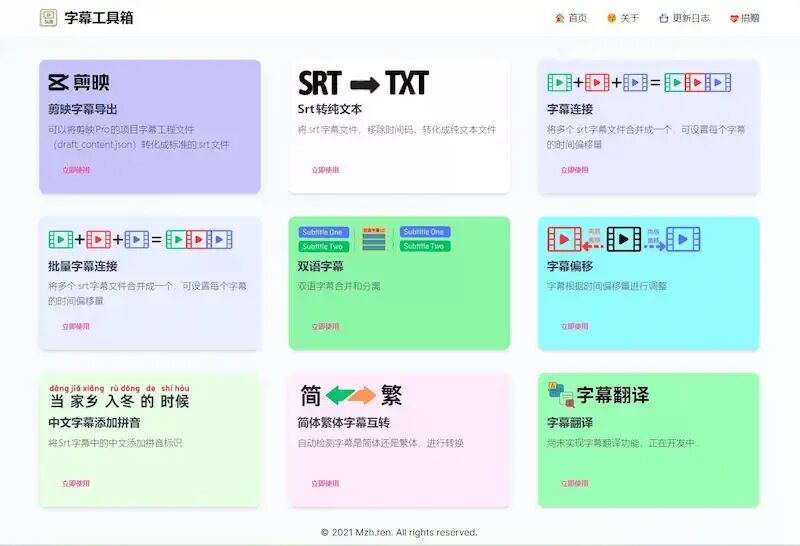Open the 首页 menu item

pos(578,18)
